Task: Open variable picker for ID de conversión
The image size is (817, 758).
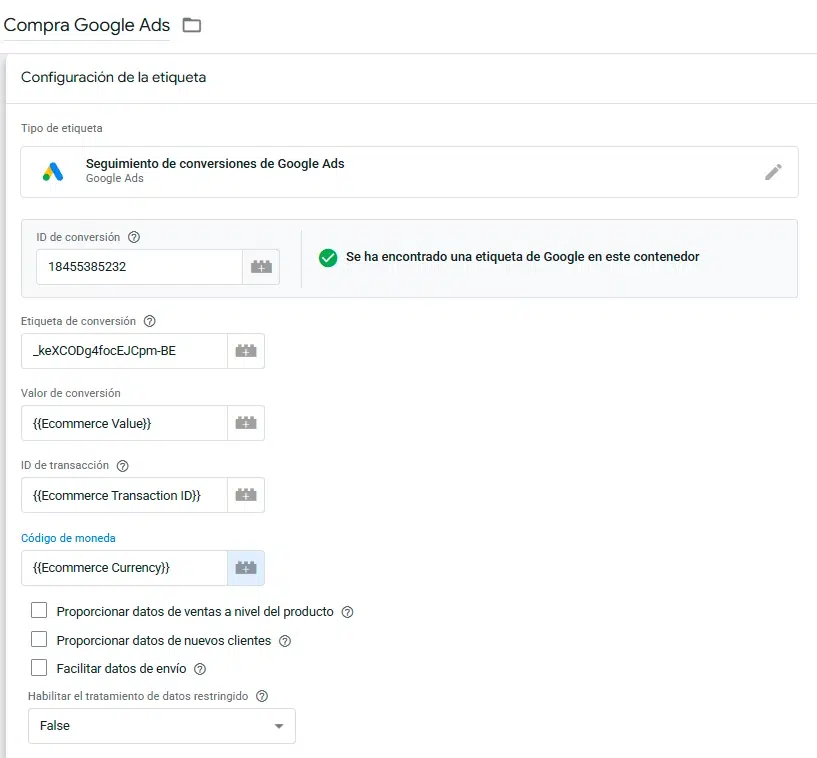Action: pyautogui.click(x=261, y=267)
